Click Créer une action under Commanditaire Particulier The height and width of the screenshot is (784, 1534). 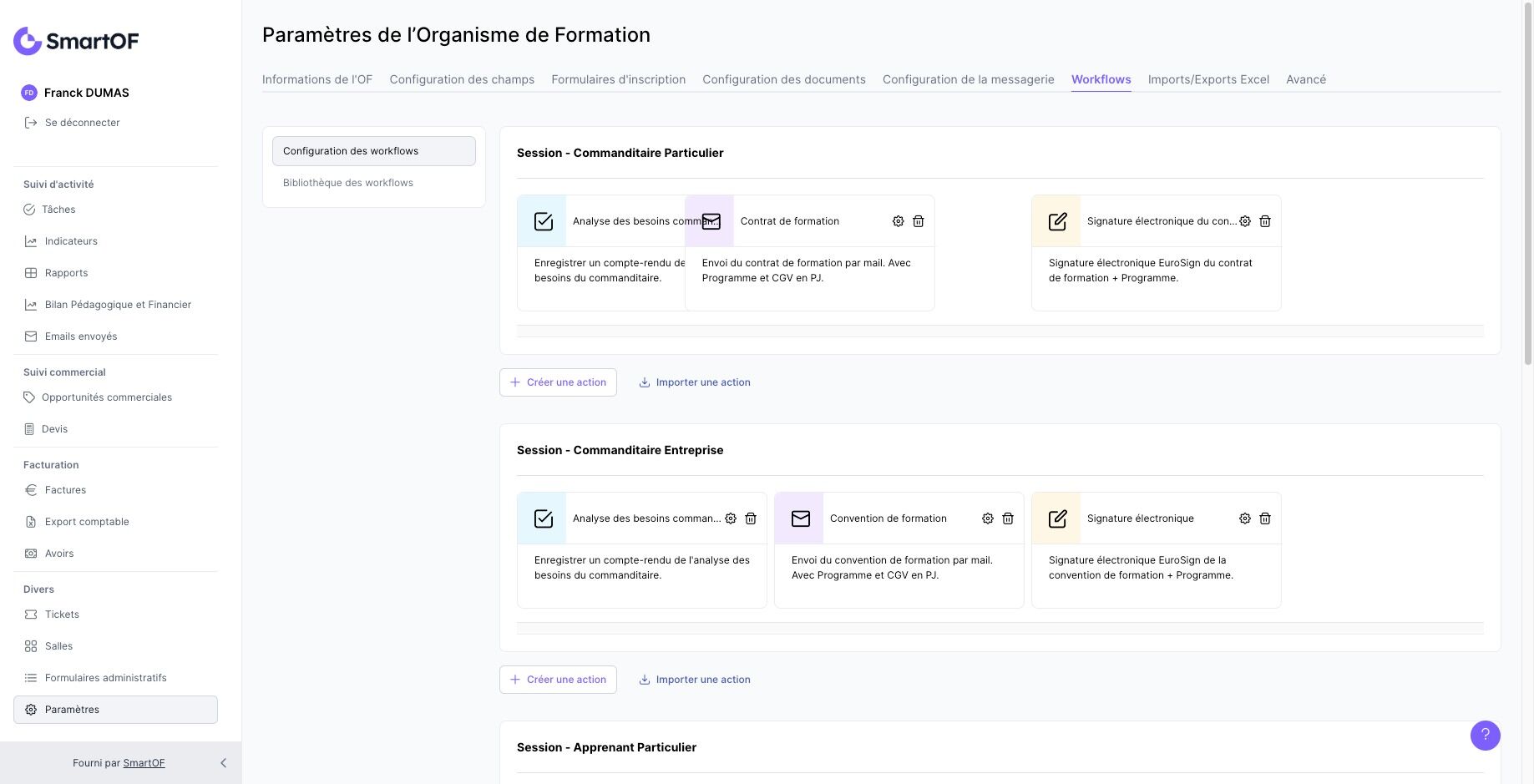pos(558,382)
